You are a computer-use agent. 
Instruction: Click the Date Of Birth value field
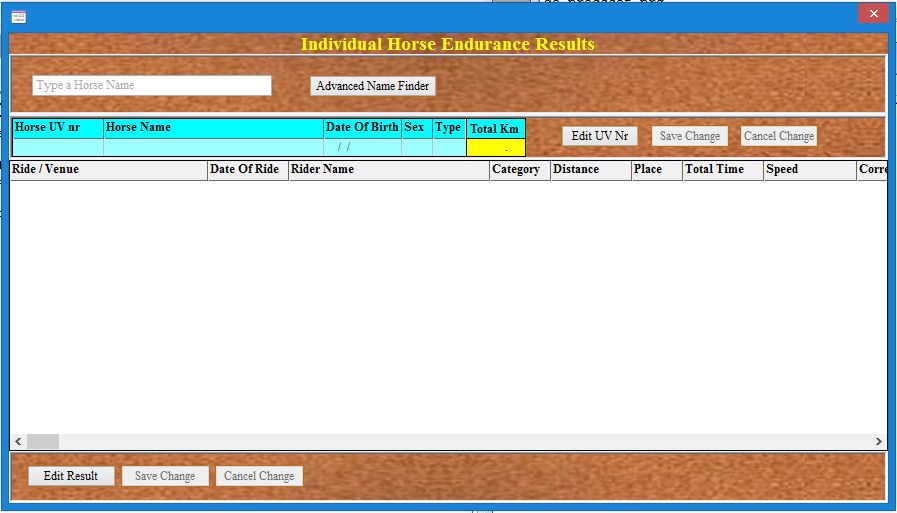[x=361, y=147]
